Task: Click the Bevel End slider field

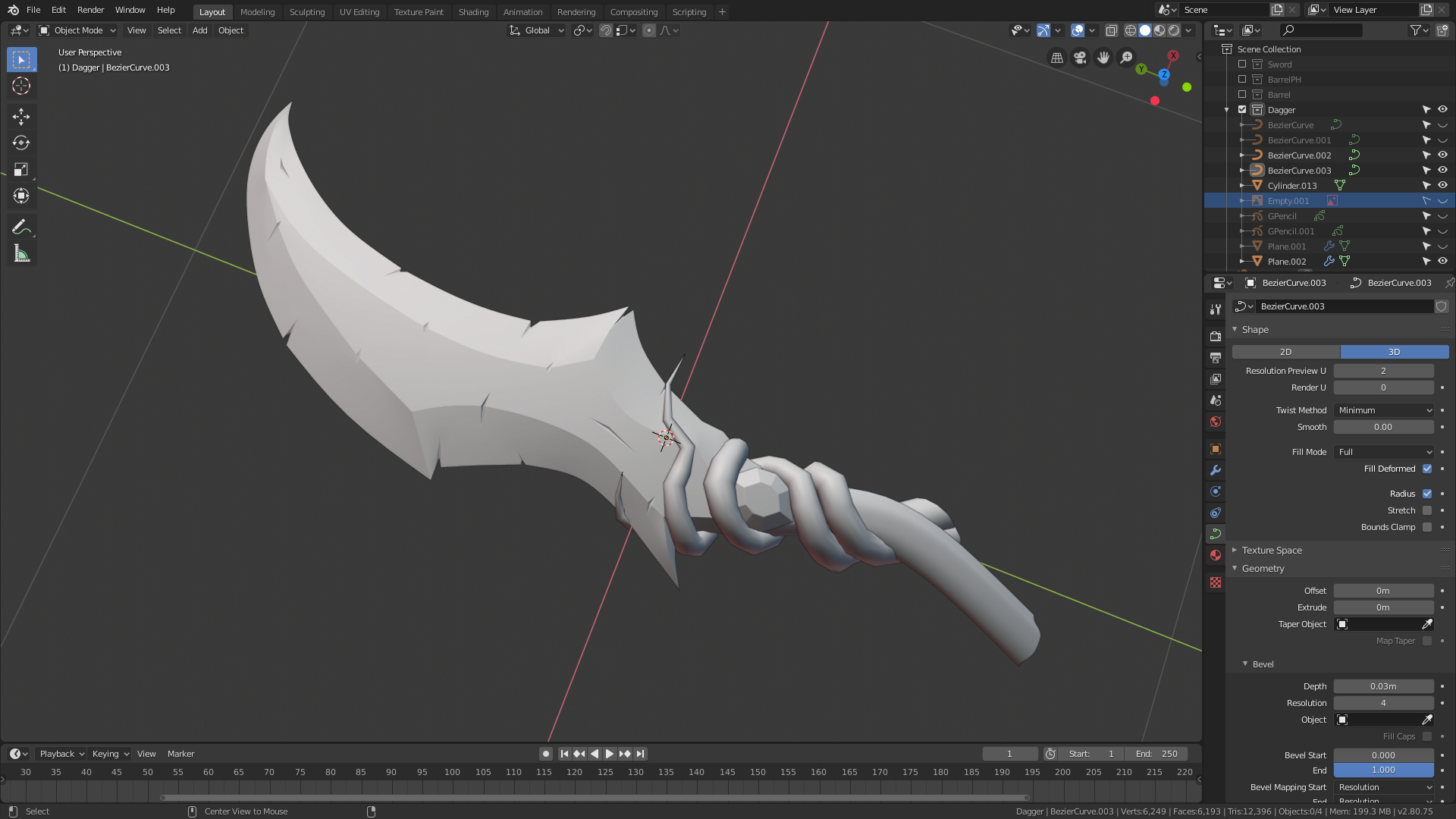Action: pos(1383,770)
